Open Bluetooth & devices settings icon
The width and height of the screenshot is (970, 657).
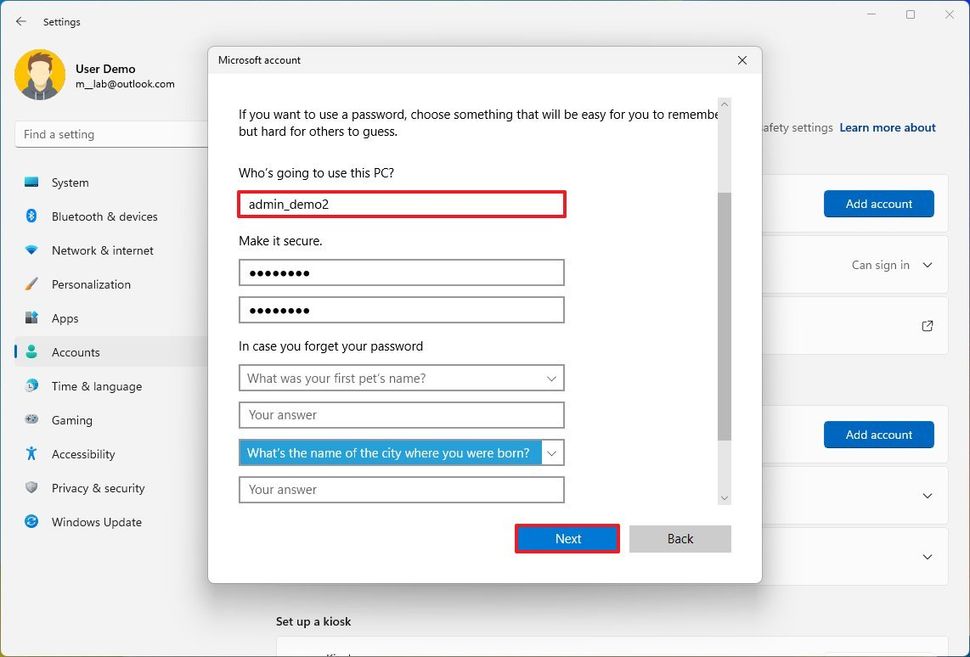(32, 217)
